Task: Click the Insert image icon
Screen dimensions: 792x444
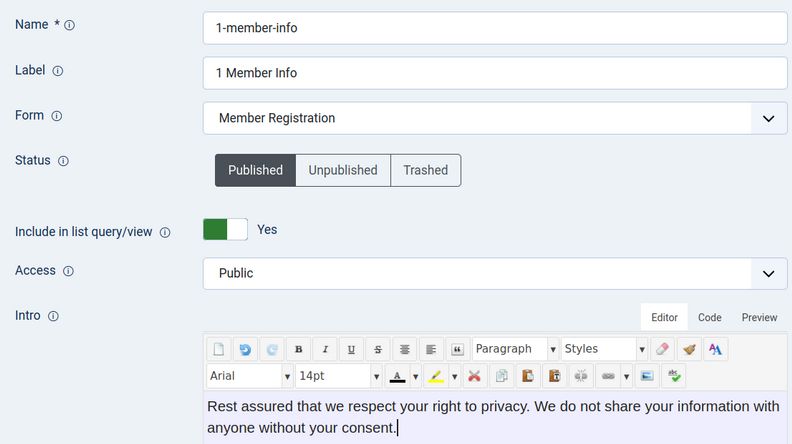Action: click(x=647, y=377)
